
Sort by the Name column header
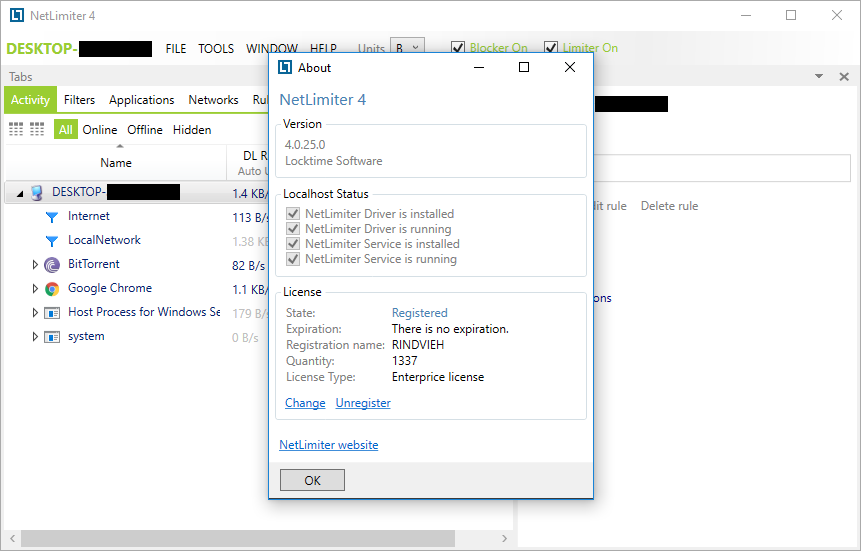pyautogui.click(x=116, y=163)
